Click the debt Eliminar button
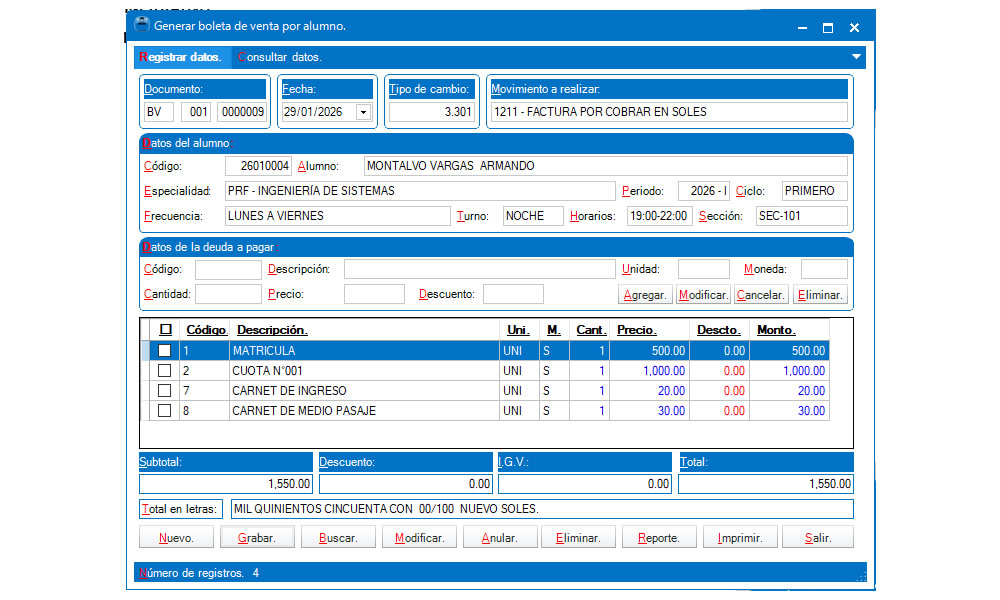Screen dimensions: 1000x600 [820, 295]
